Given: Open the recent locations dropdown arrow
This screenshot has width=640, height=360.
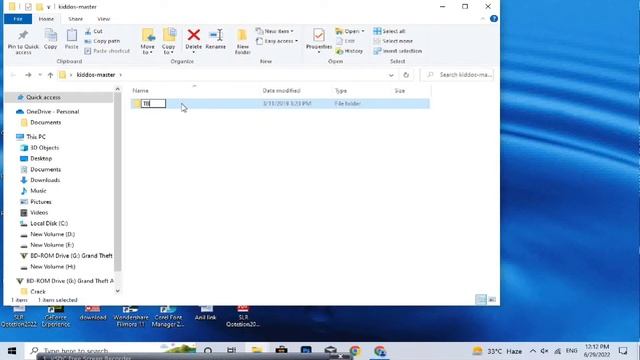Looking at the screenshot, I should [x=40, y=75].
